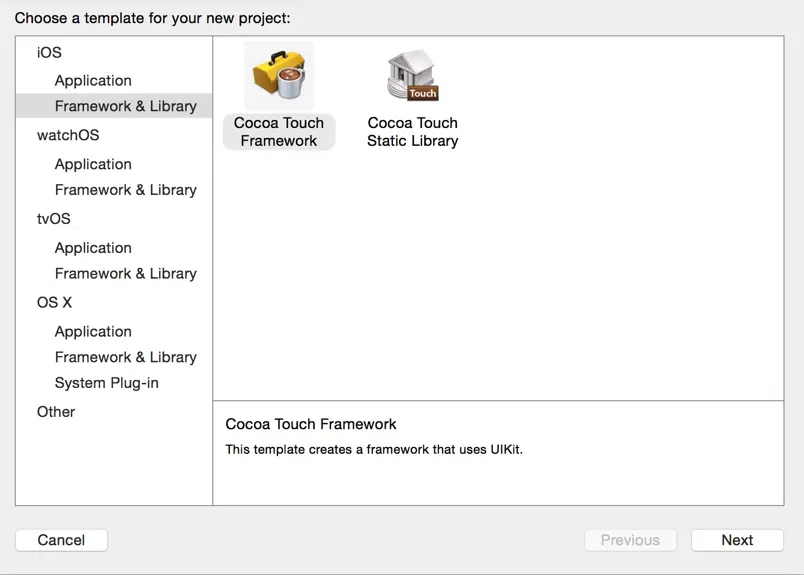
Task: Click the Cocoa Touch Framework label
Action: [279, 132]
